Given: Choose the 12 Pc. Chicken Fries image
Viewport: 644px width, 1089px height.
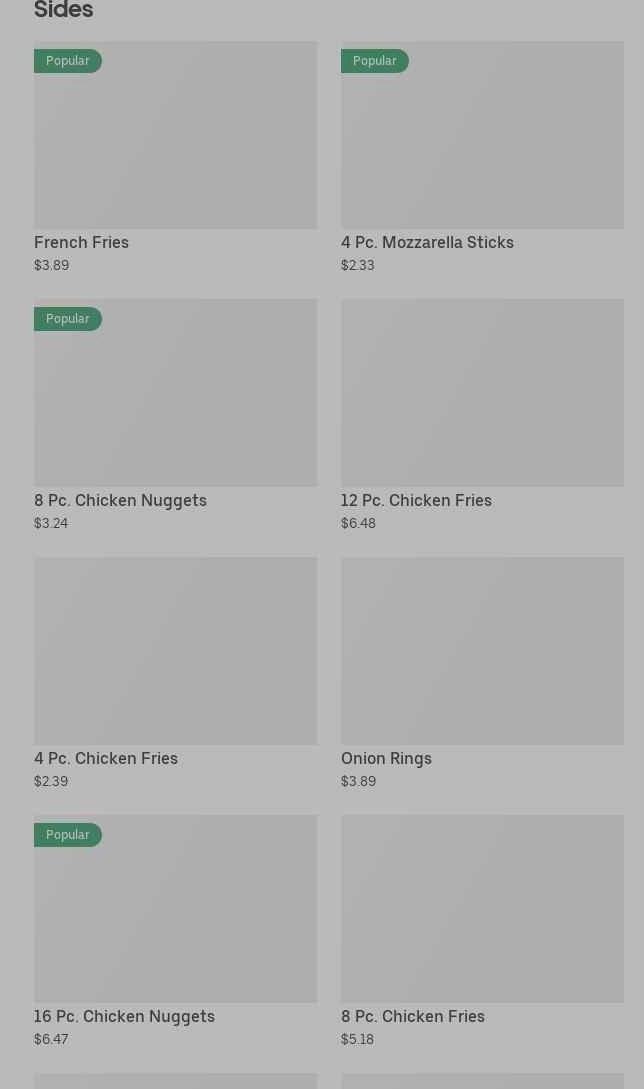Looking at the screenshot, I should (x=482, y=393).
